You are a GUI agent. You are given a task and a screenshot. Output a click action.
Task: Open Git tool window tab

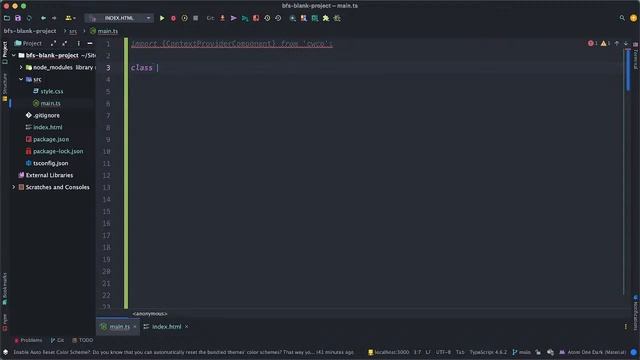57,340
